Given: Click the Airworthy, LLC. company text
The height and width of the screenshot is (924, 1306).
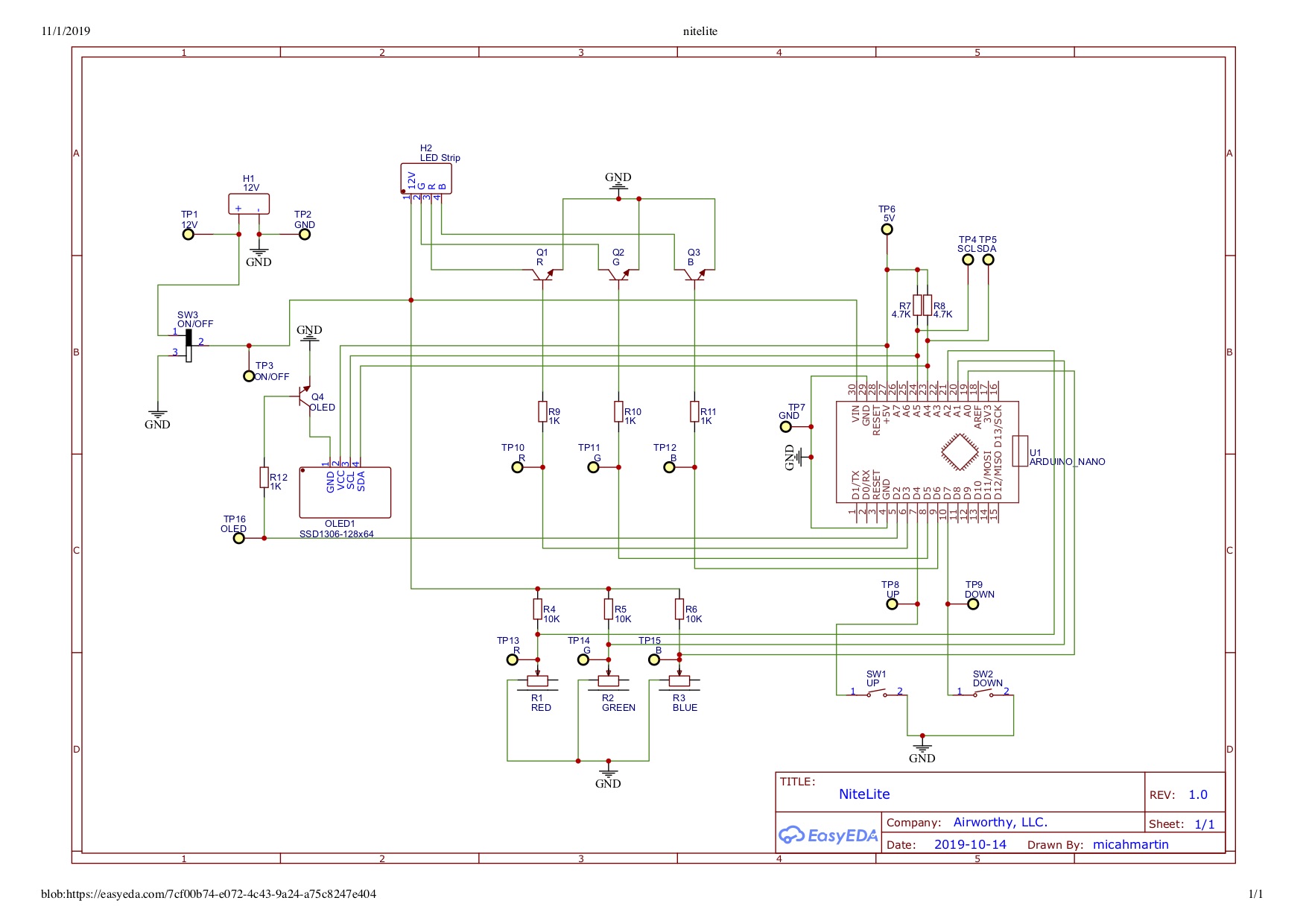Looking at the screenshot, I should tap(1001, 822).
